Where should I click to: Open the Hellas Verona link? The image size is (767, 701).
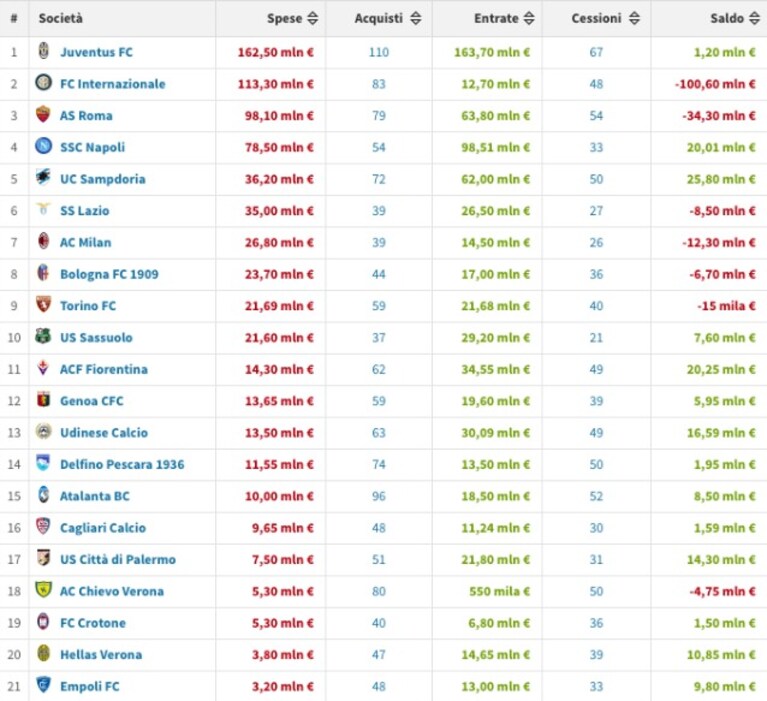[101, 655]
